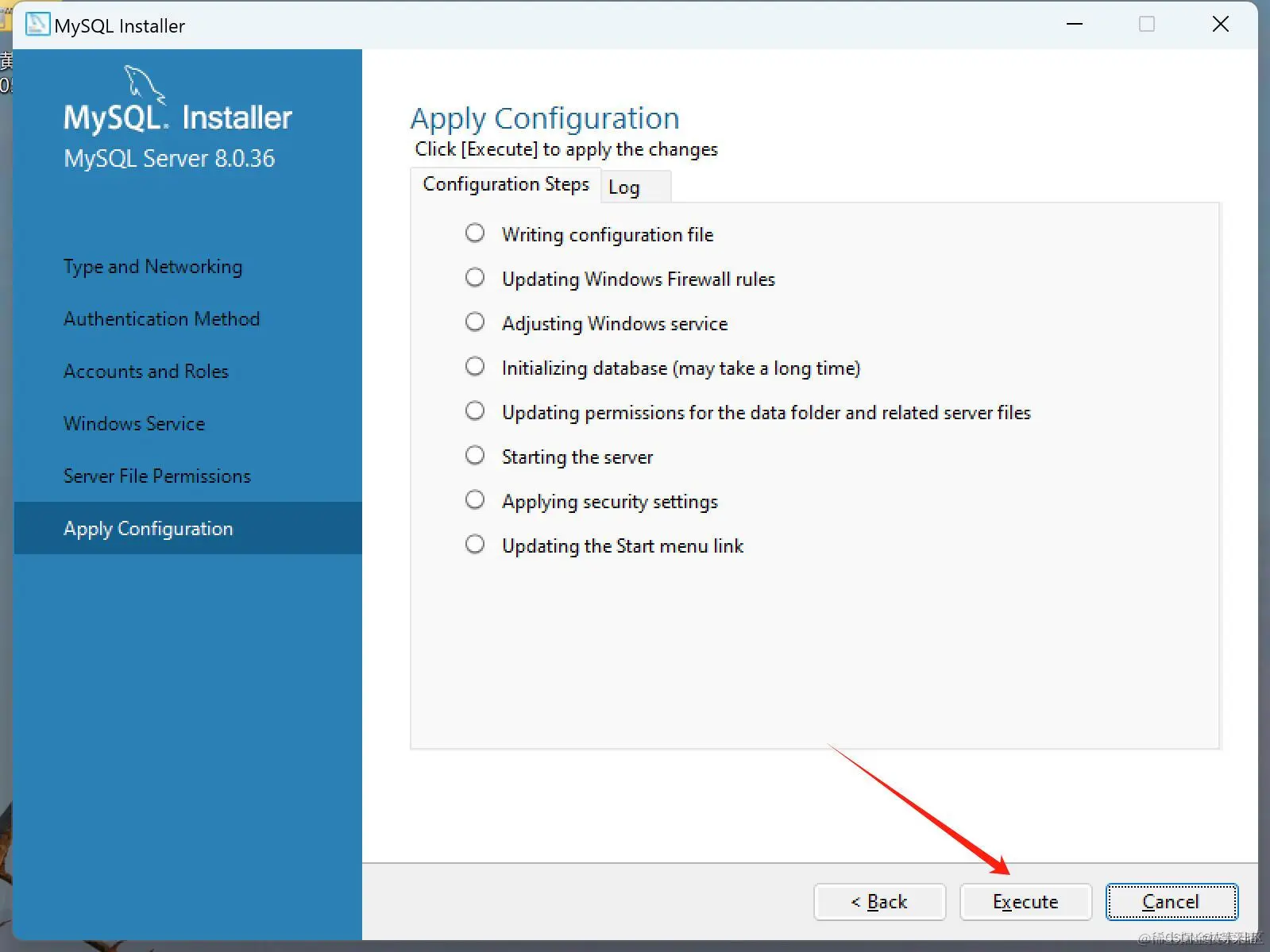Viewport: 1270px width, 952px height.
Task: Select the Configuration Steps tab
Action: click(506, 184)
